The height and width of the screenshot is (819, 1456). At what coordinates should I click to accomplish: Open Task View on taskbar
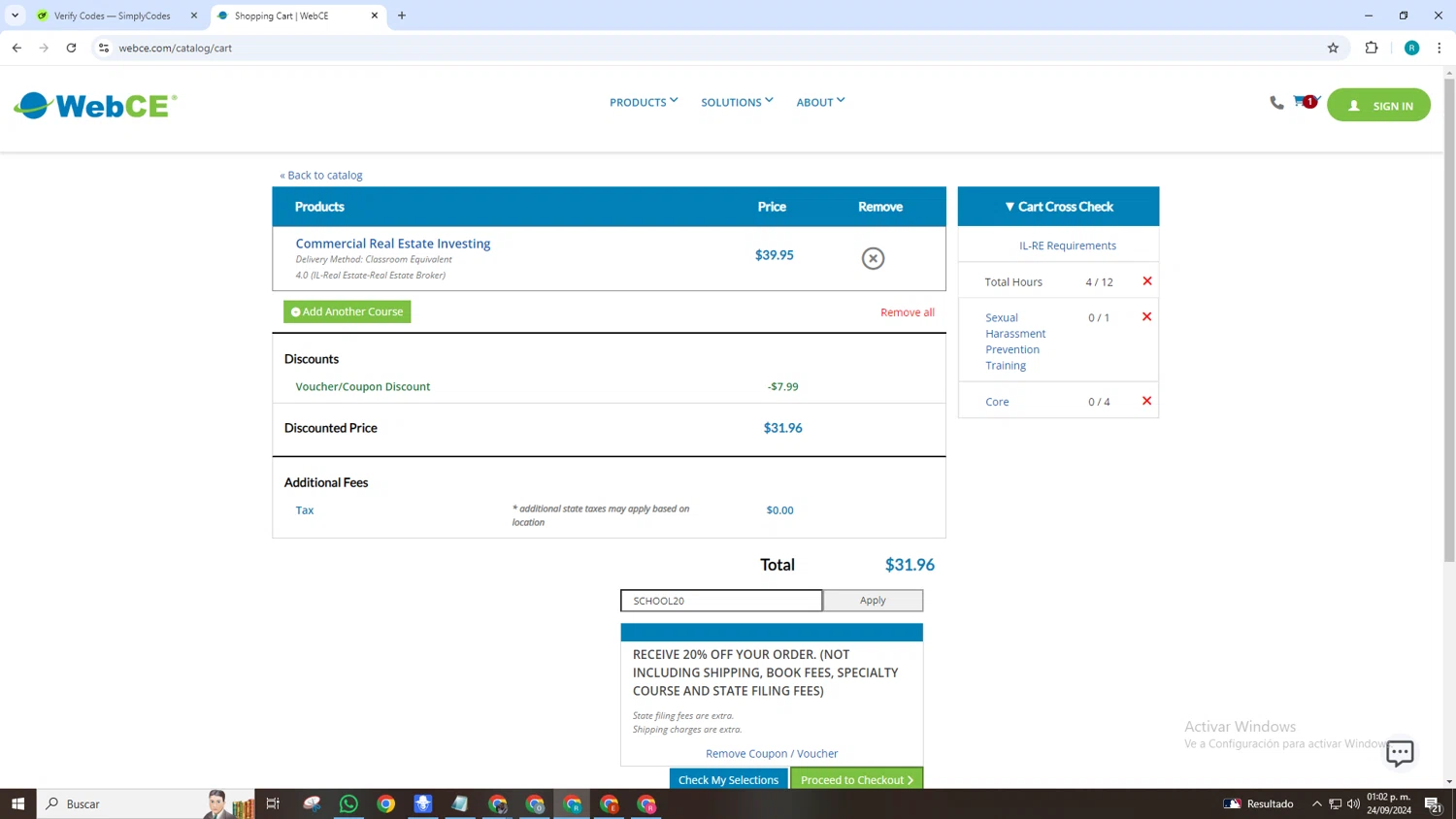(x=273, y=803)
